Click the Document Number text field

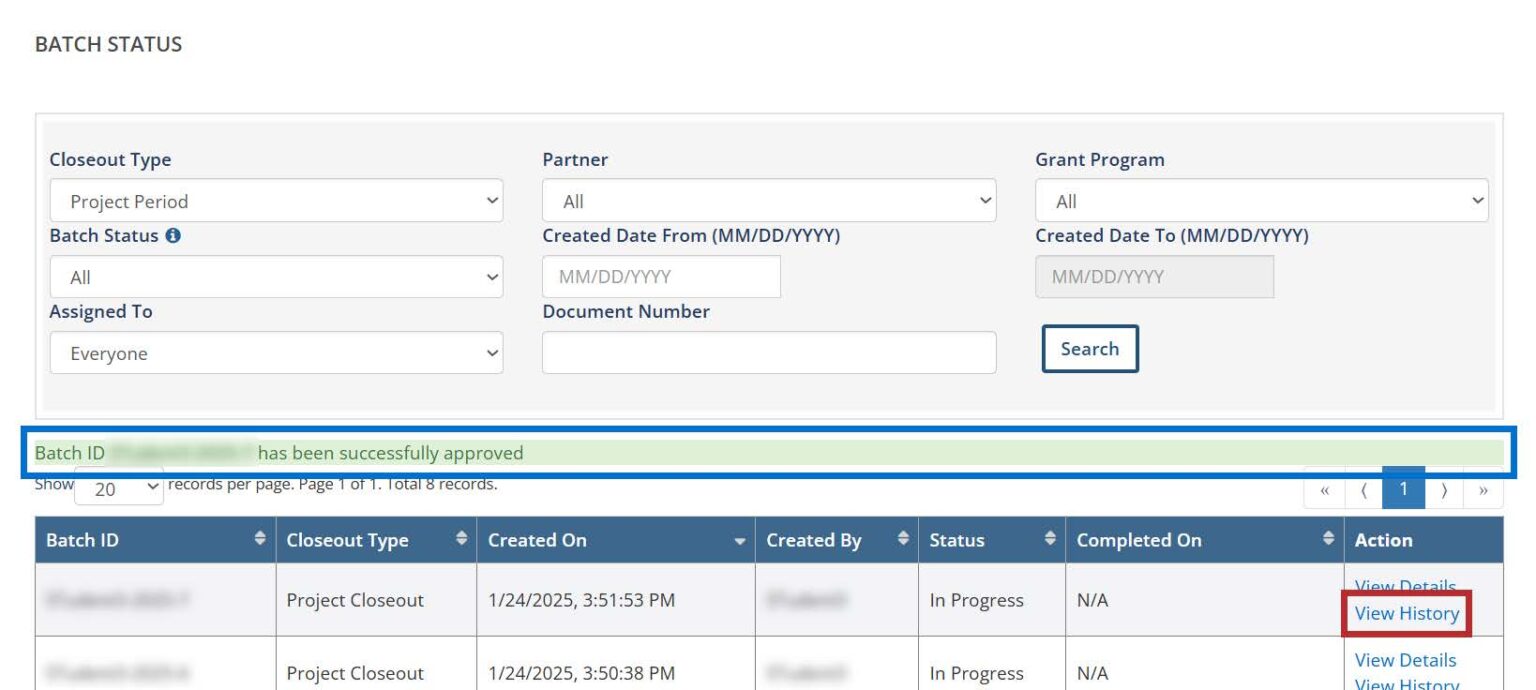pos(768,353)
